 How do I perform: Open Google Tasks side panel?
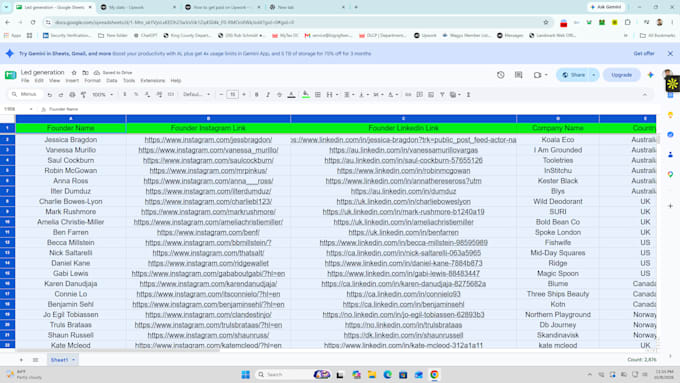(x=670, y=134)
